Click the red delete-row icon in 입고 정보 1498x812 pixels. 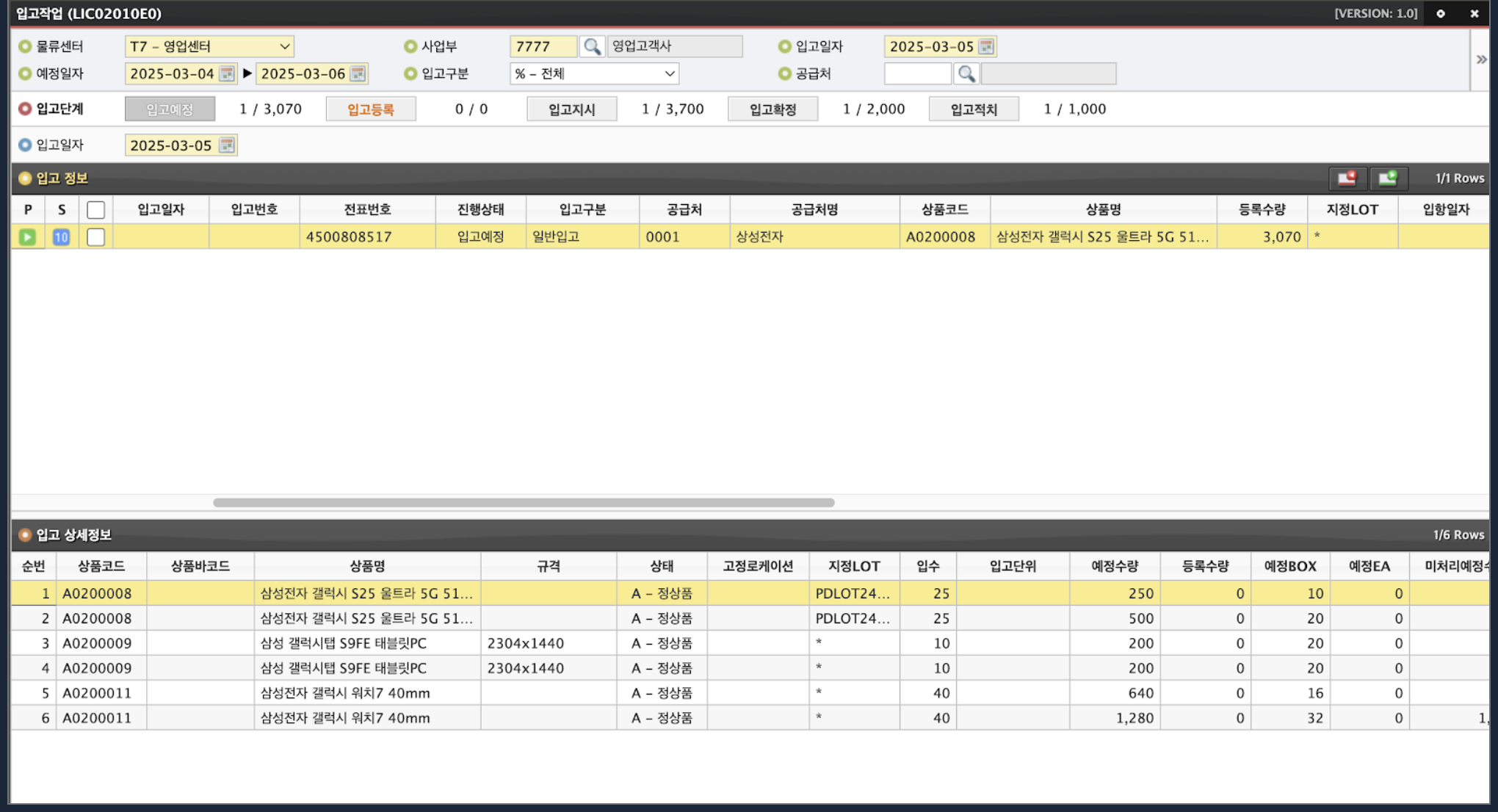pos(1347,178)
